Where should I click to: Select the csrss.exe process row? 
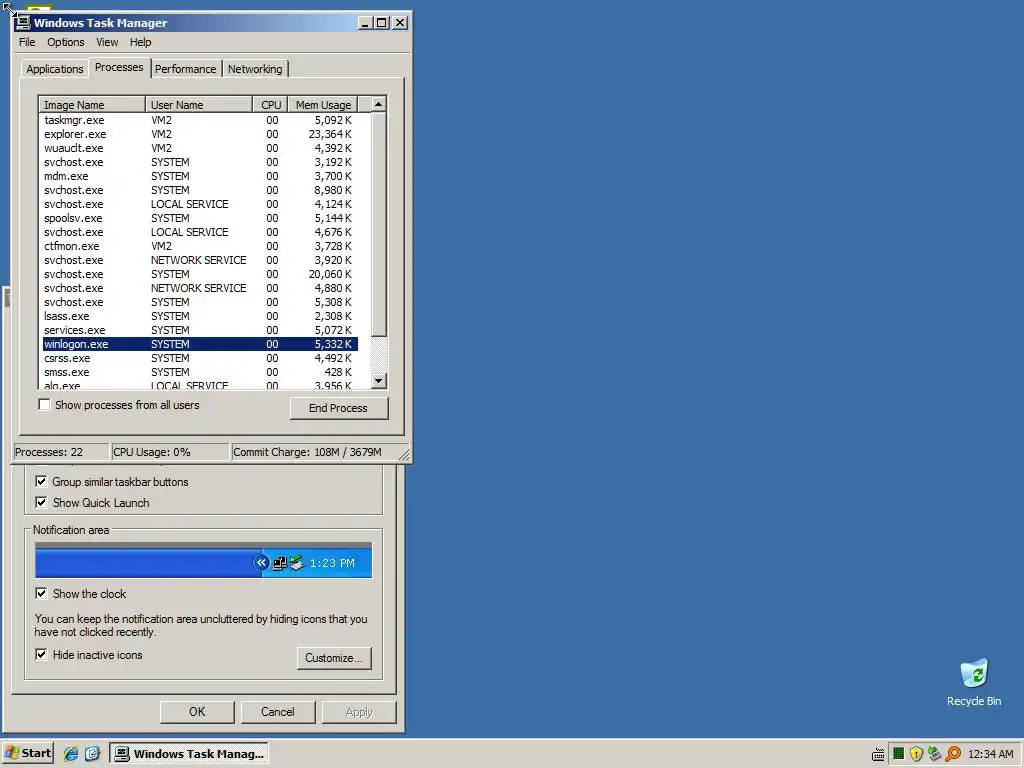point(200,359)
